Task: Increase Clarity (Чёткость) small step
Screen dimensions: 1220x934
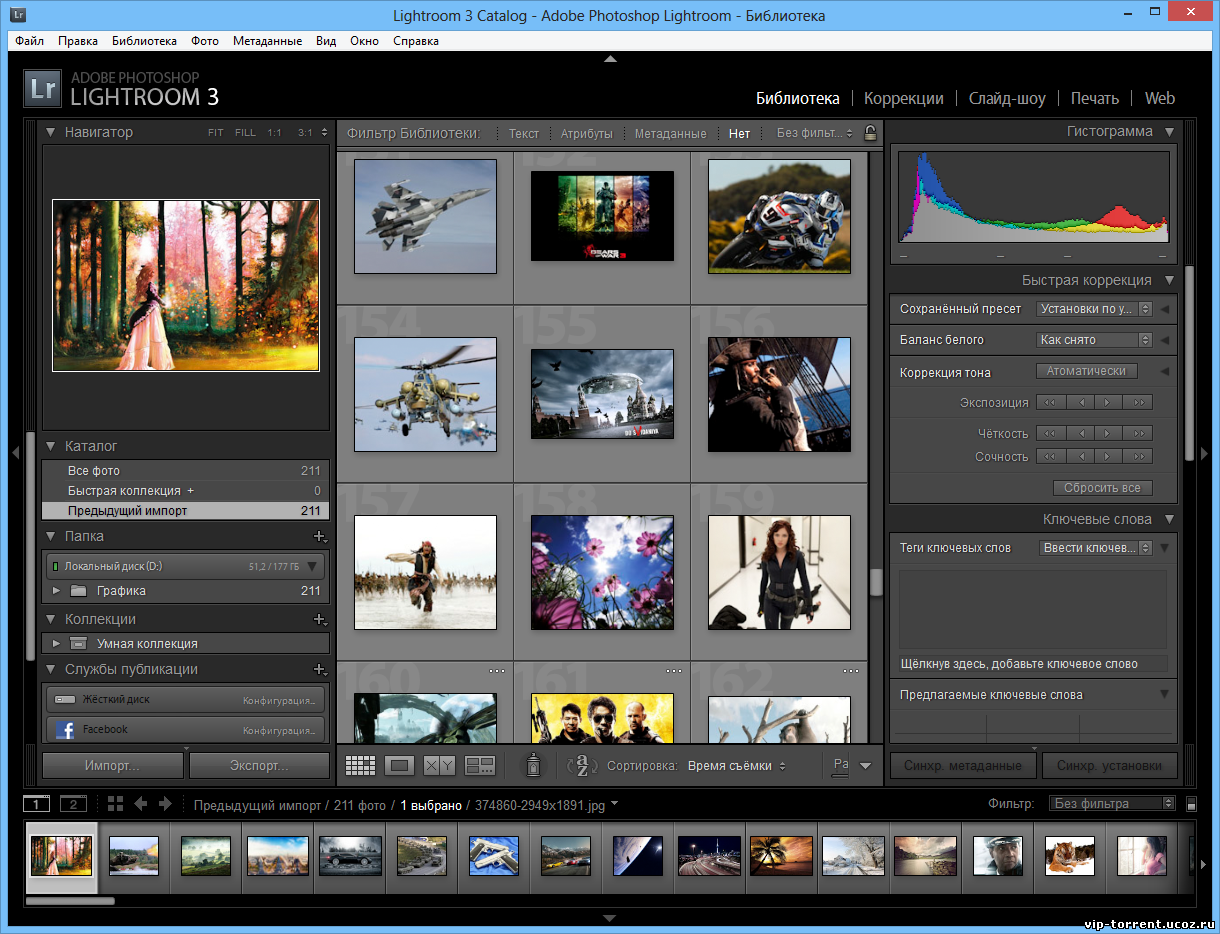Action: tap(1109, 433)
